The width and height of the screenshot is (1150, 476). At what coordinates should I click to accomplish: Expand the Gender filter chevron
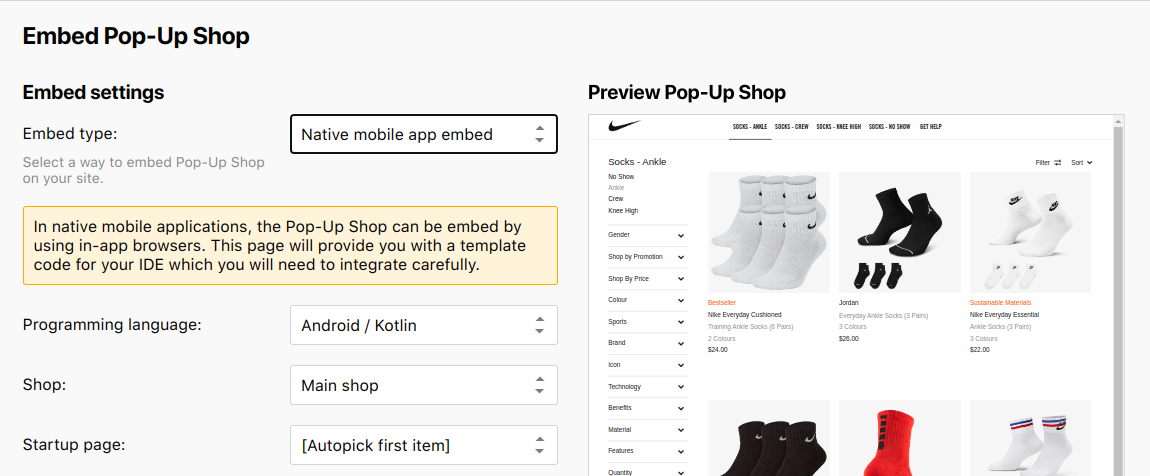(x=681, y=235)
